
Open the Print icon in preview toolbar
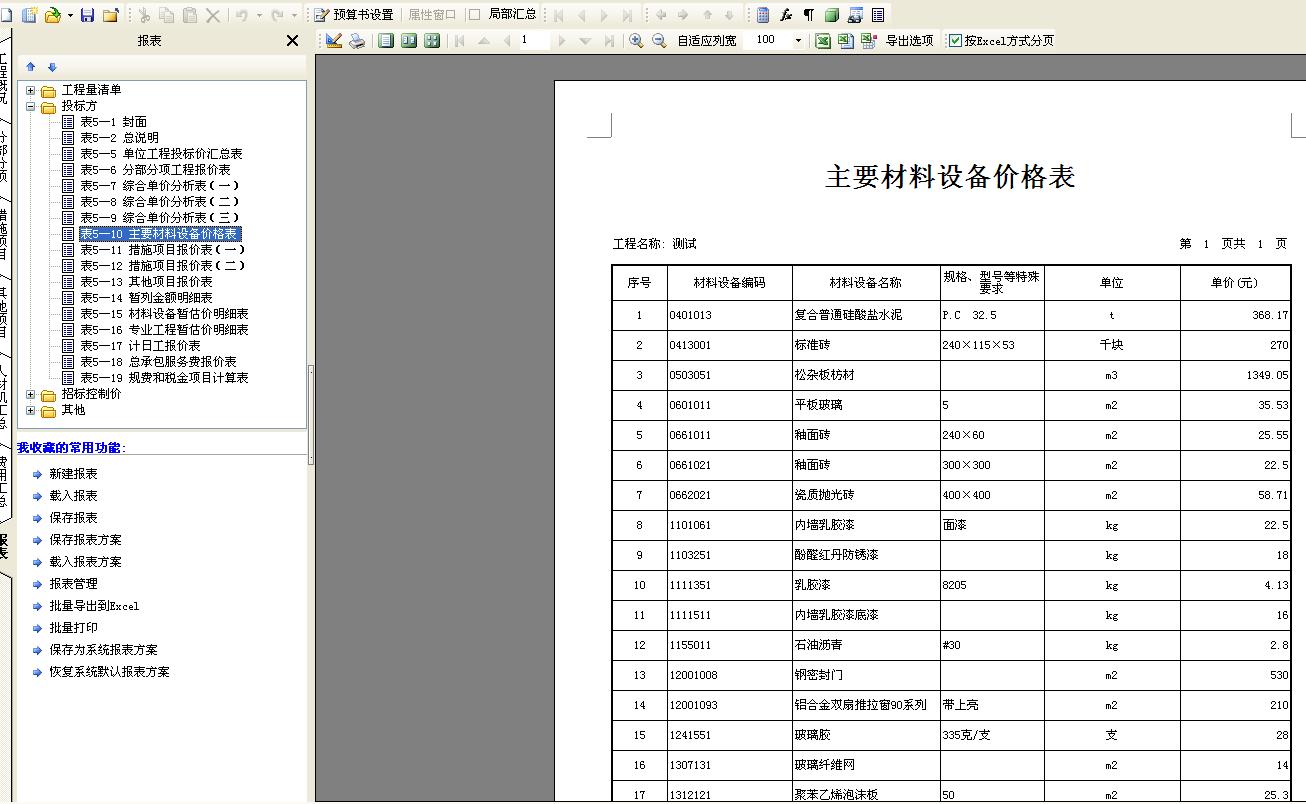coord(359,40)
